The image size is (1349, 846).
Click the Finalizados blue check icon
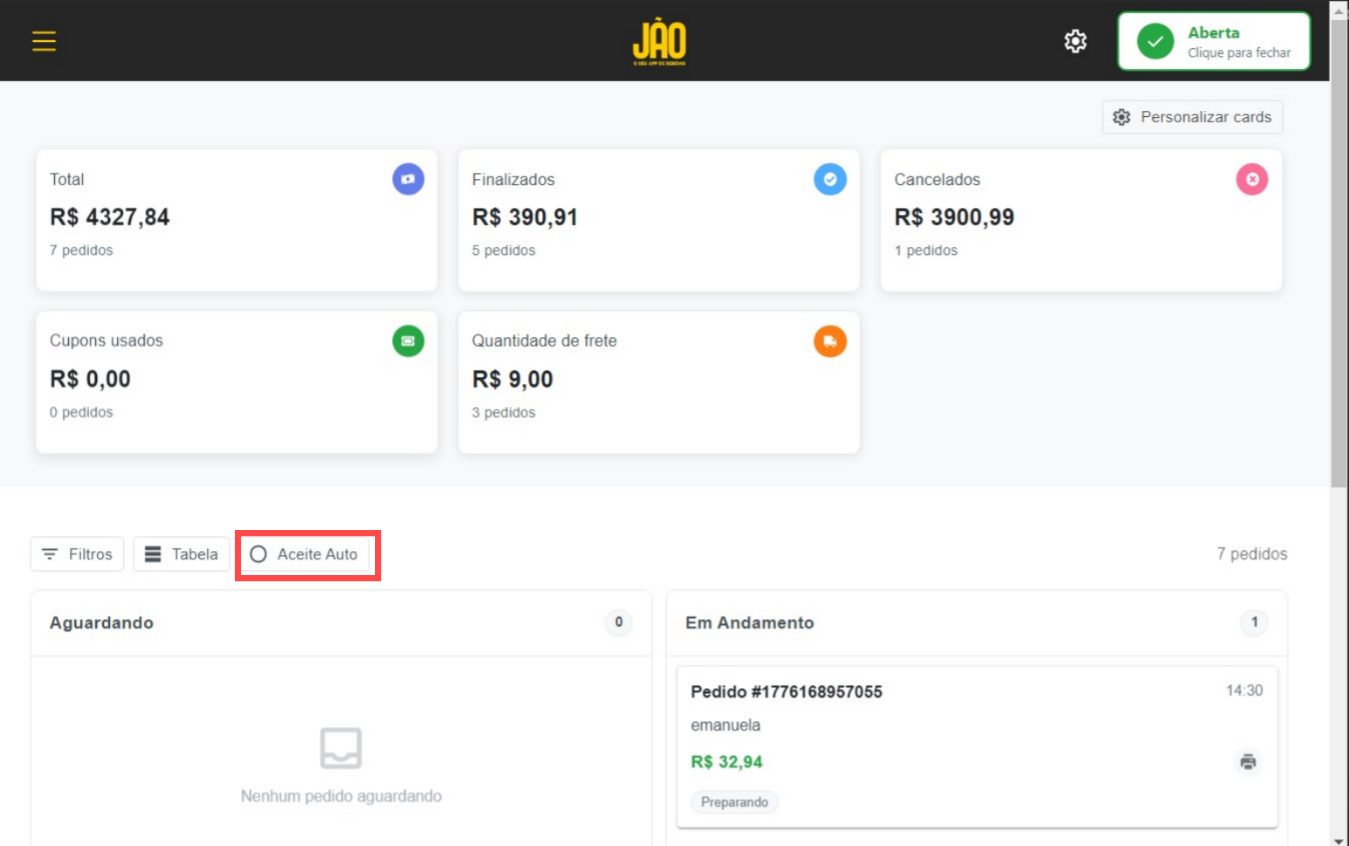(x=830, y=179)
